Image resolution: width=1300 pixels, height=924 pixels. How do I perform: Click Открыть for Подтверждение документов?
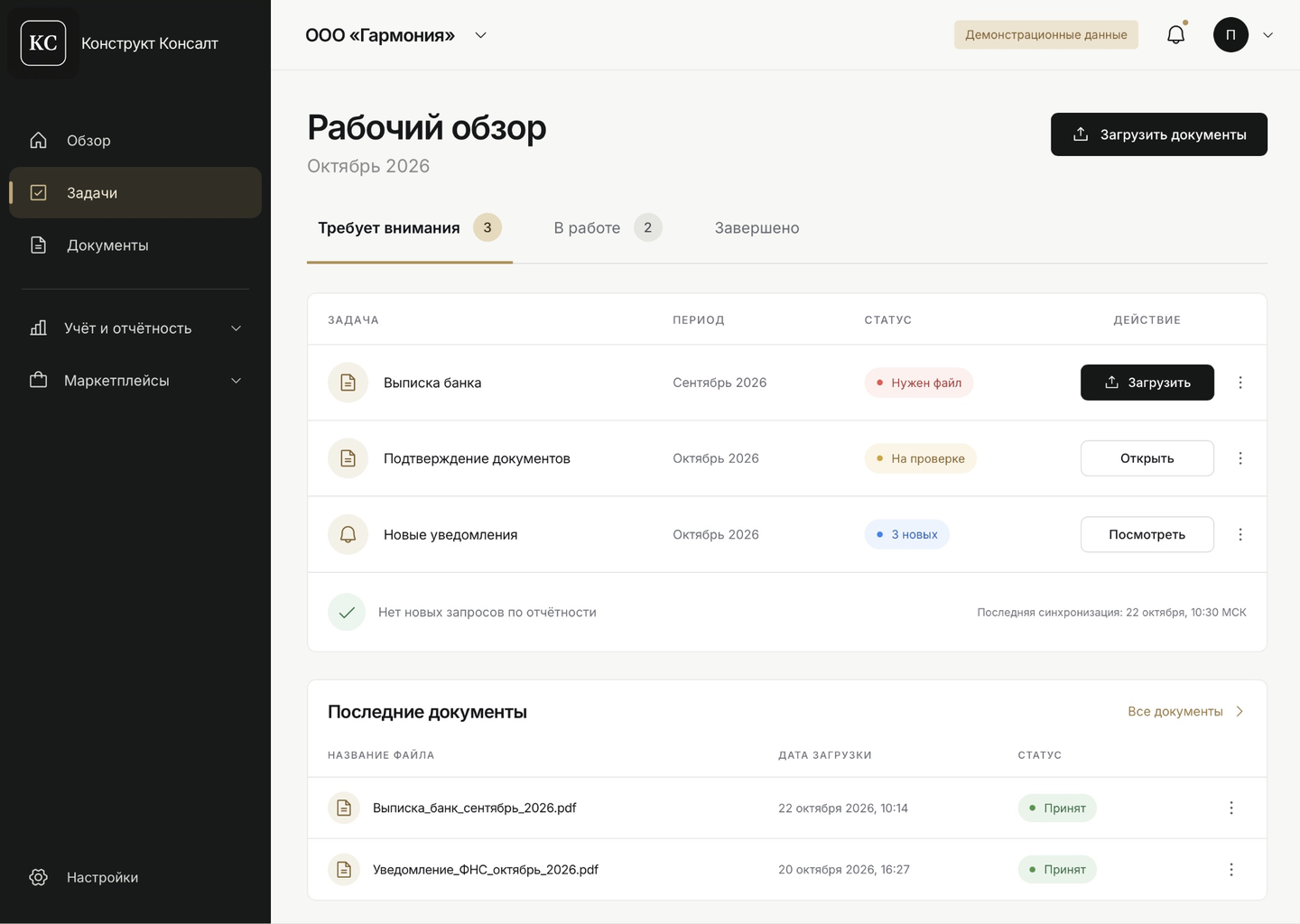point(1147,458)
